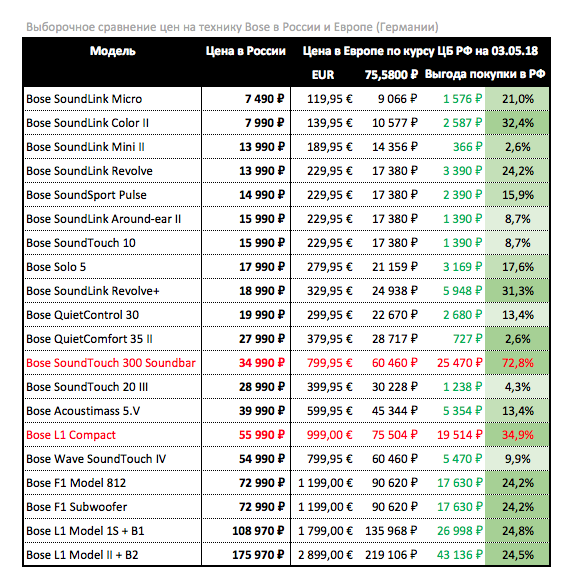The height and width of the screenshot is (582, 578).
Task: Click the red 72,8% cell
Action: [518, 363]
